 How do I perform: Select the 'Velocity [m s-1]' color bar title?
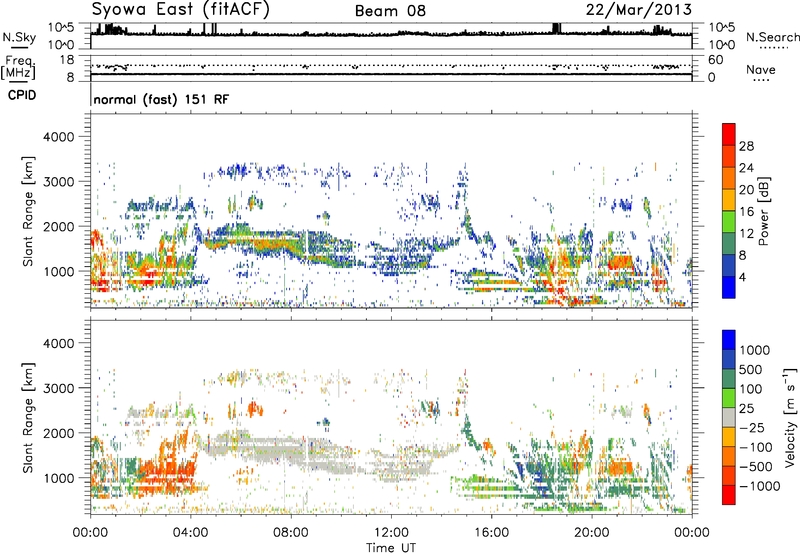[x=790, y=417]
